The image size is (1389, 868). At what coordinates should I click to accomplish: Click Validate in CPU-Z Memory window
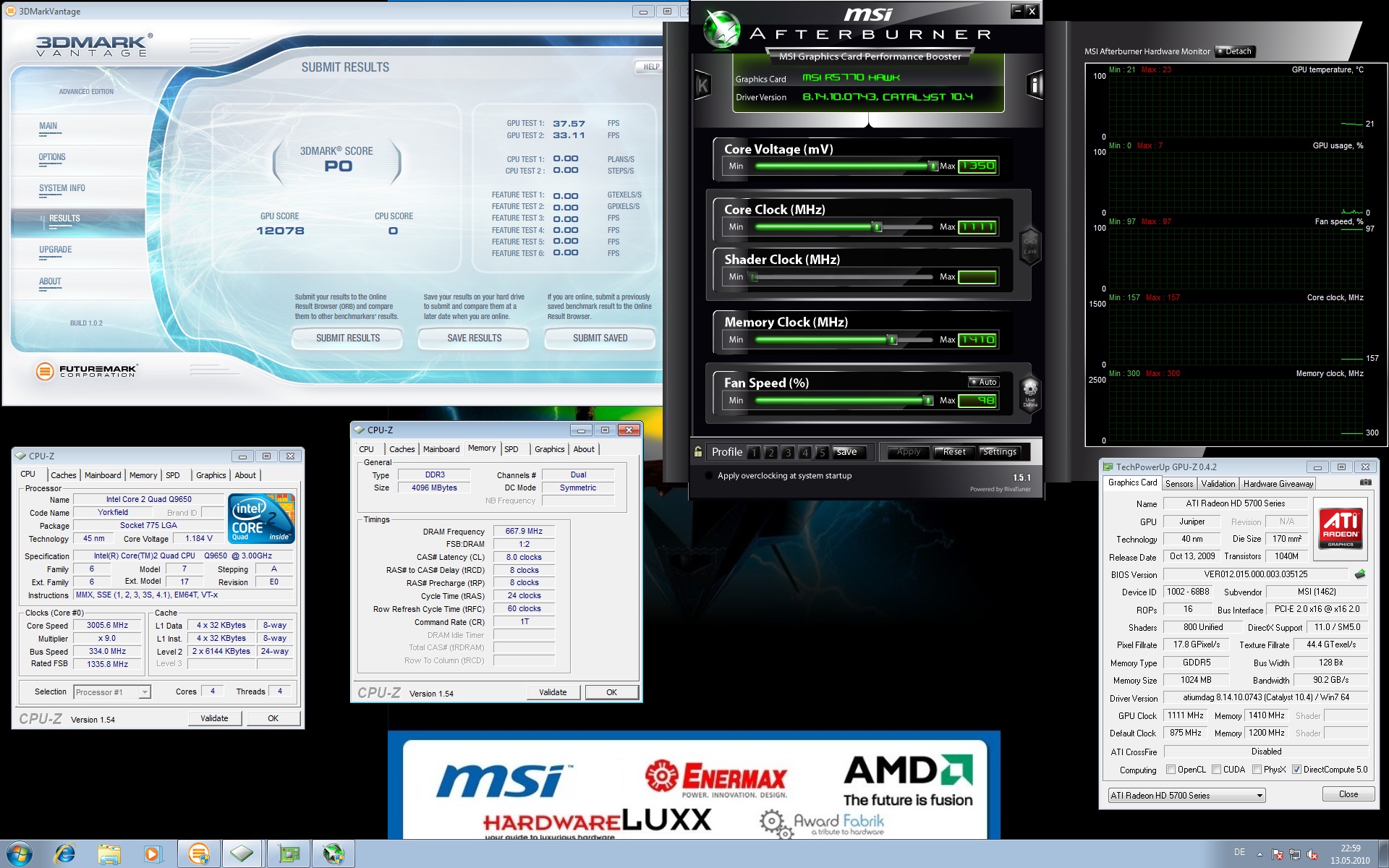pos(553,692)
